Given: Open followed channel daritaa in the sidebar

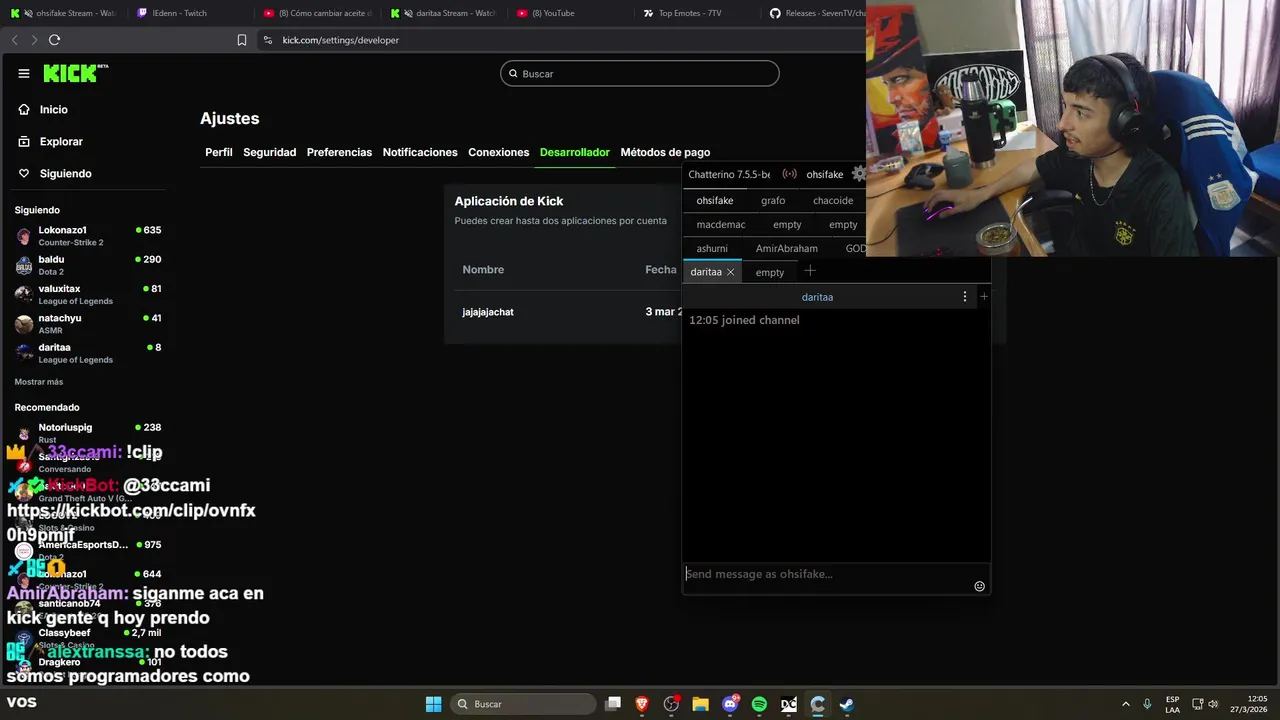Looking at the screenshot, I should pos(88,352).
